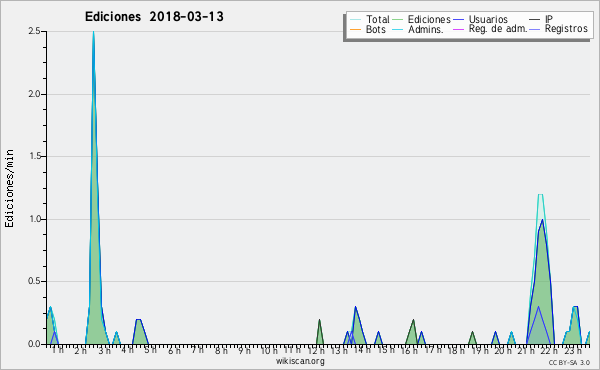The image size is (600, 370).
Task: Select the 'Ediciones' legend entry
Action: pos(429,19)
